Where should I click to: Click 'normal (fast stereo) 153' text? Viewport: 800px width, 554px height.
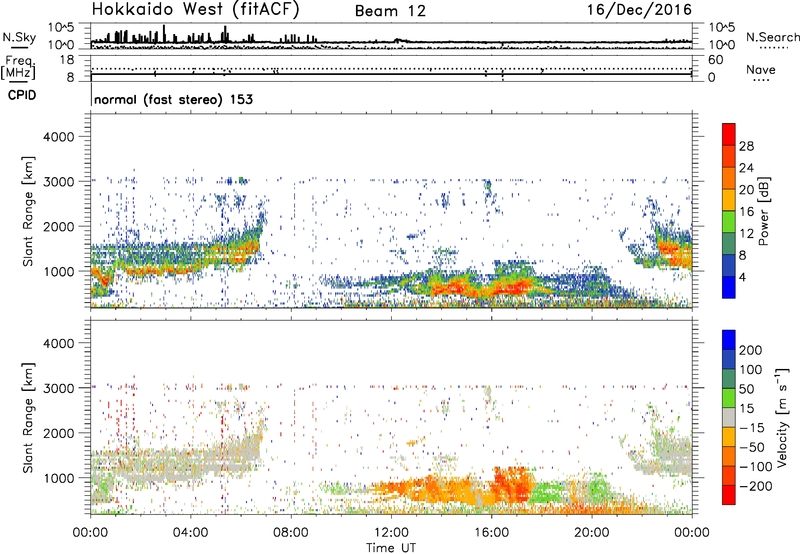pyautogui.click(x=173, y=99)
